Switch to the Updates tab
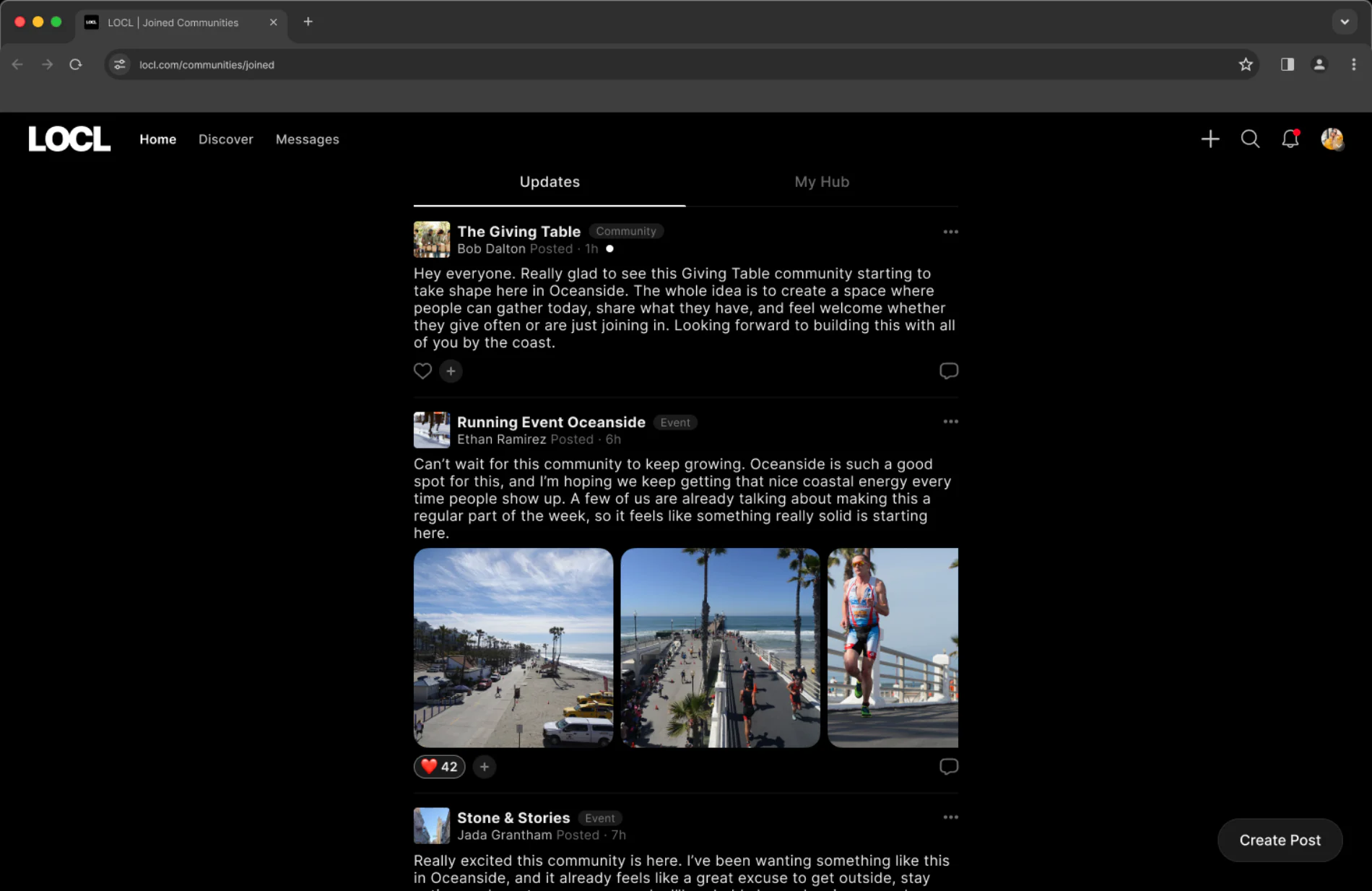The width and height of the screenshot is (1372, 891). pos(550,182)
